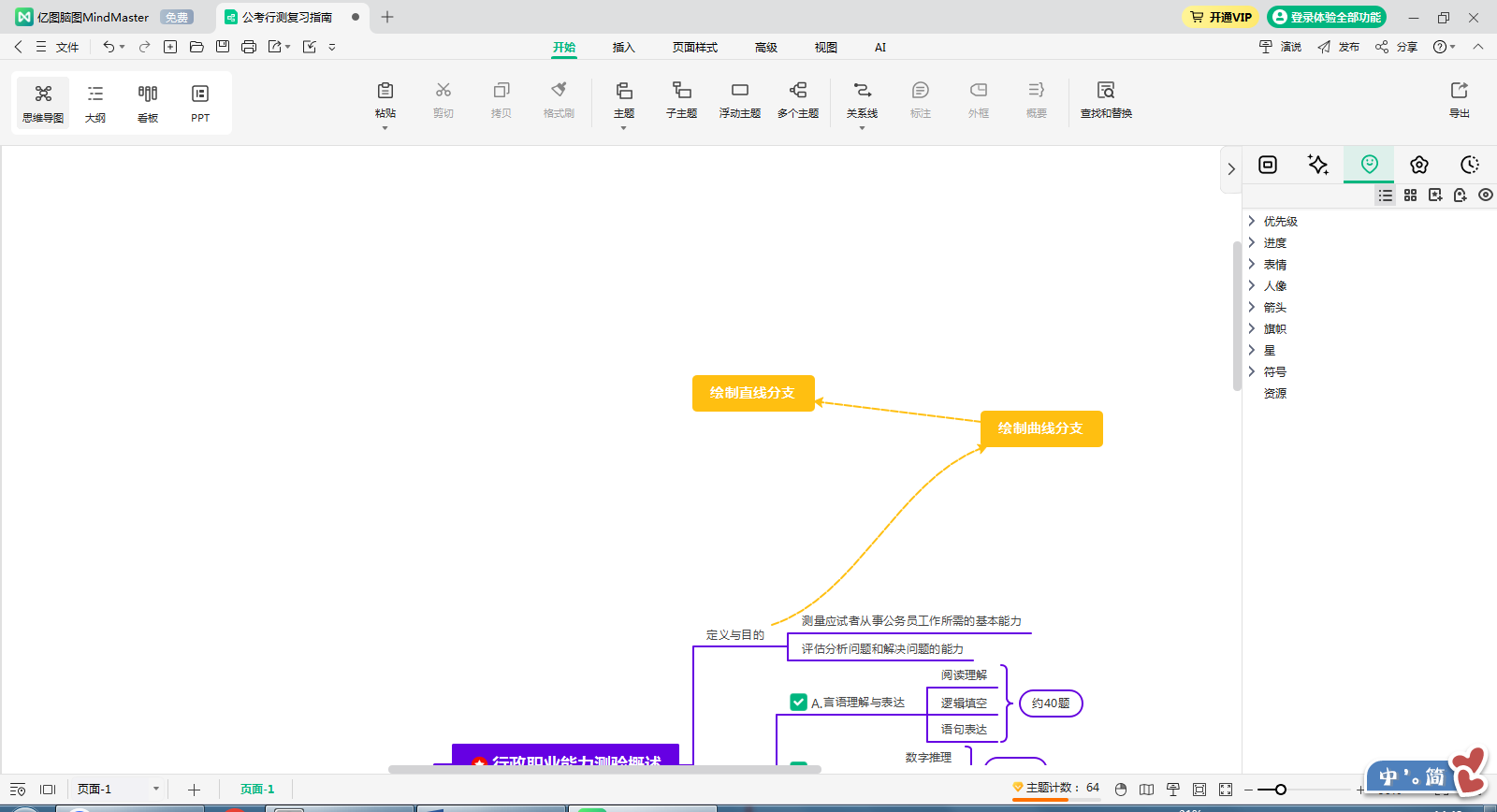Viewport: 1497px width, 812px height.
Task: Open the task clock panel icon
Action: (1470, 165)
